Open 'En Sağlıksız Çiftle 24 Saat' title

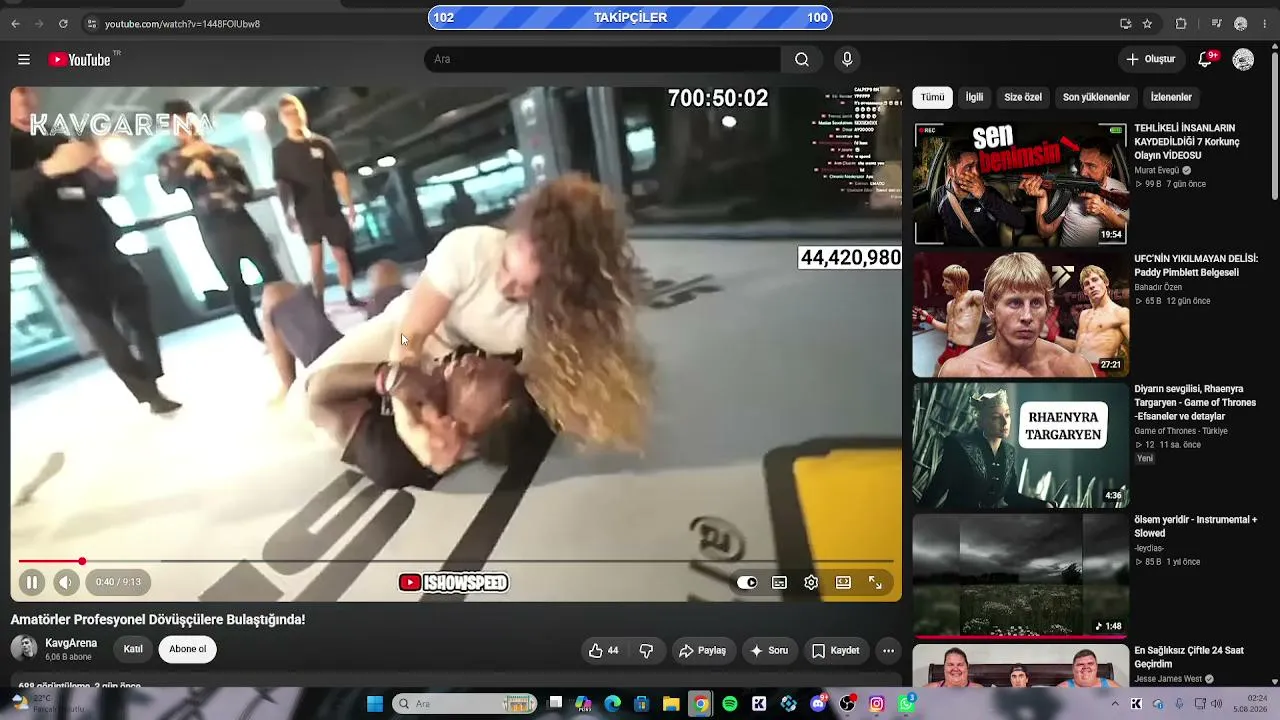point(1189,657)
